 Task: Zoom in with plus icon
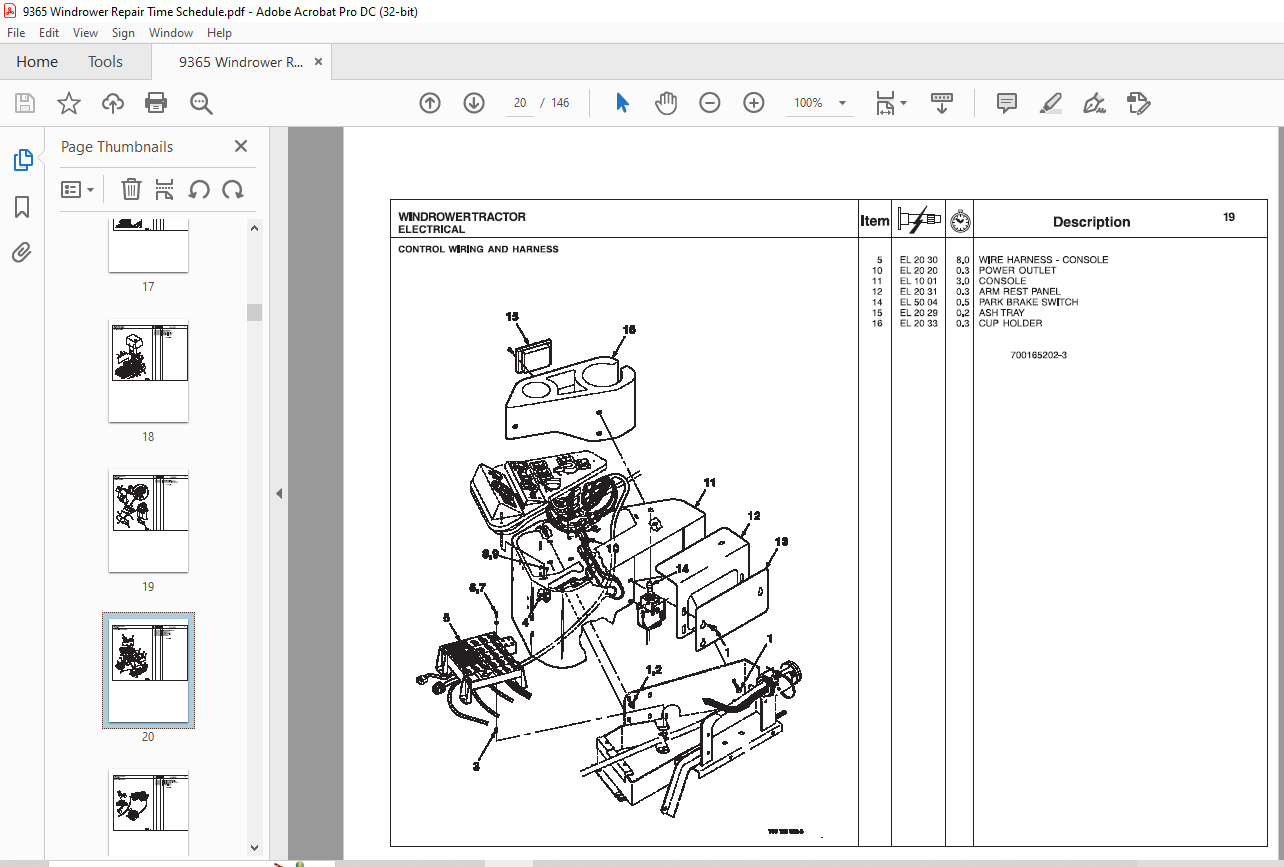pos(754,103)
